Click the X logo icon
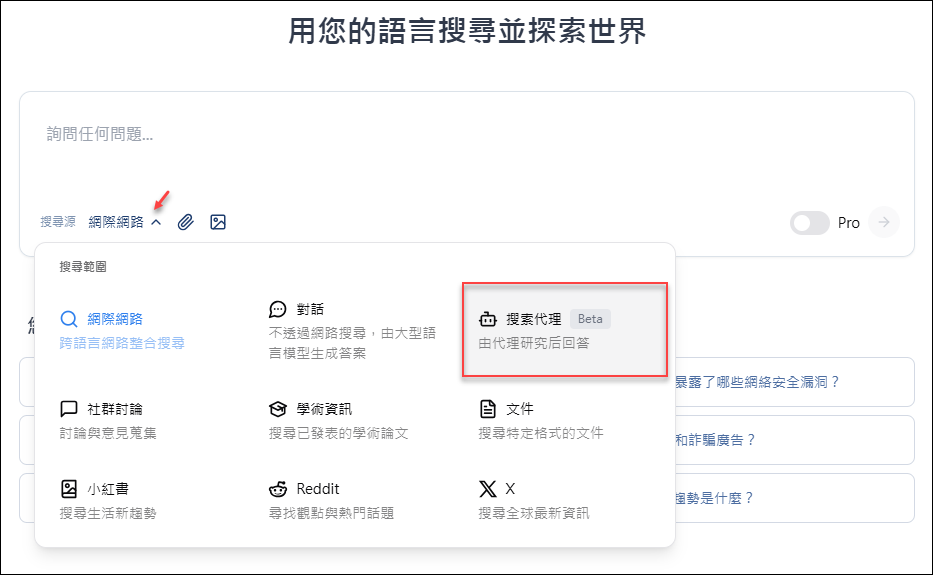Image resolution: width=933 pixels, height=575 pixels. coord(487,489)
